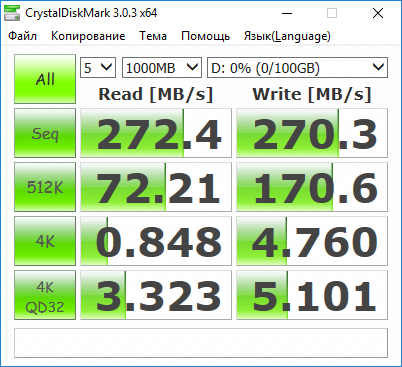Viewport: 402px width, 367px height.
Task: Open the test size dropdown showing 1000MB
Action: [x=162, y=68]
